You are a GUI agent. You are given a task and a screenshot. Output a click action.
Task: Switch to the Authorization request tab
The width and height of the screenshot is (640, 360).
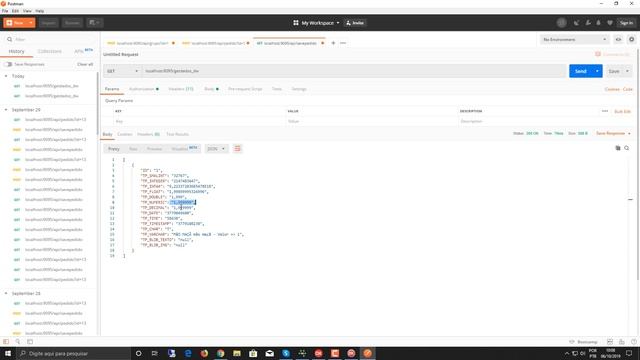click(x=143, y=89)
